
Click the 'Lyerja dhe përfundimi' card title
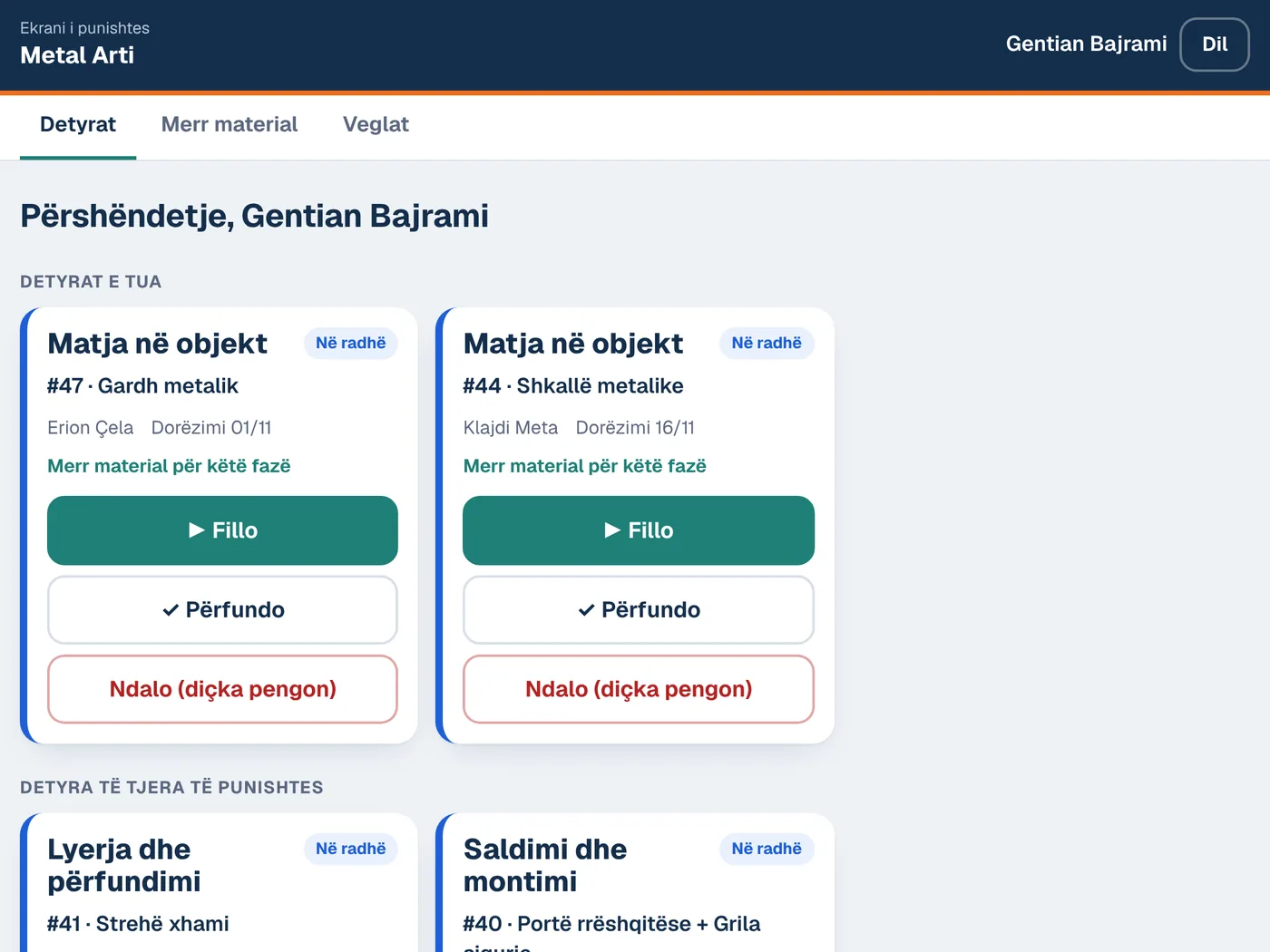[124, 865]
